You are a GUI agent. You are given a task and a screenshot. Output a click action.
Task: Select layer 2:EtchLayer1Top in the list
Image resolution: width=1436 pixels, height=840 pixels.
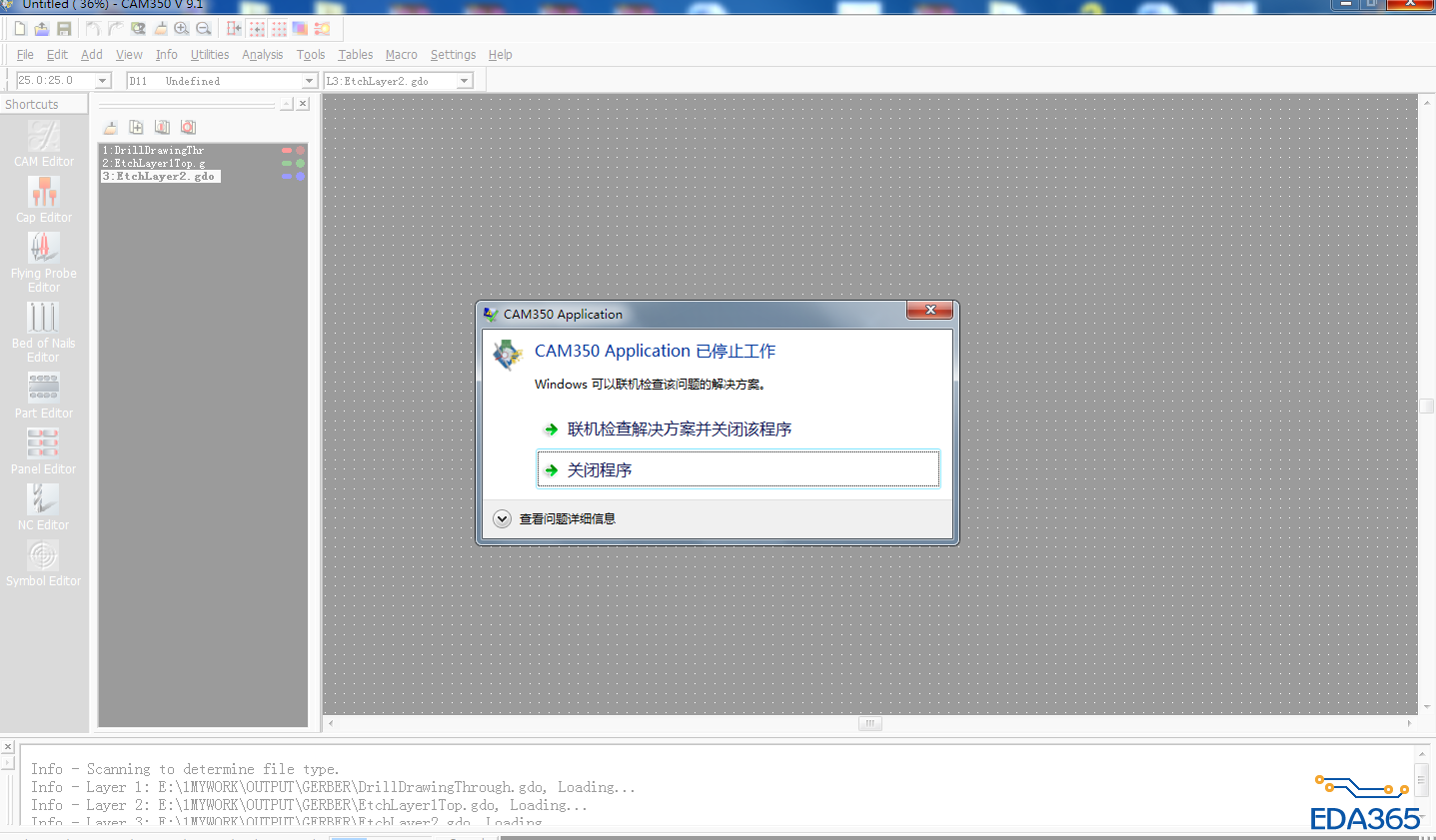pos(154,163)
